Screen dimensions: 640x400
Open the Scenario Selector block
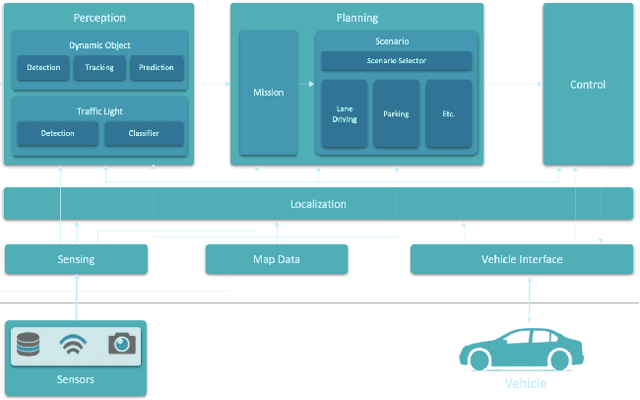pyautogui.click(x=396, y=61)
